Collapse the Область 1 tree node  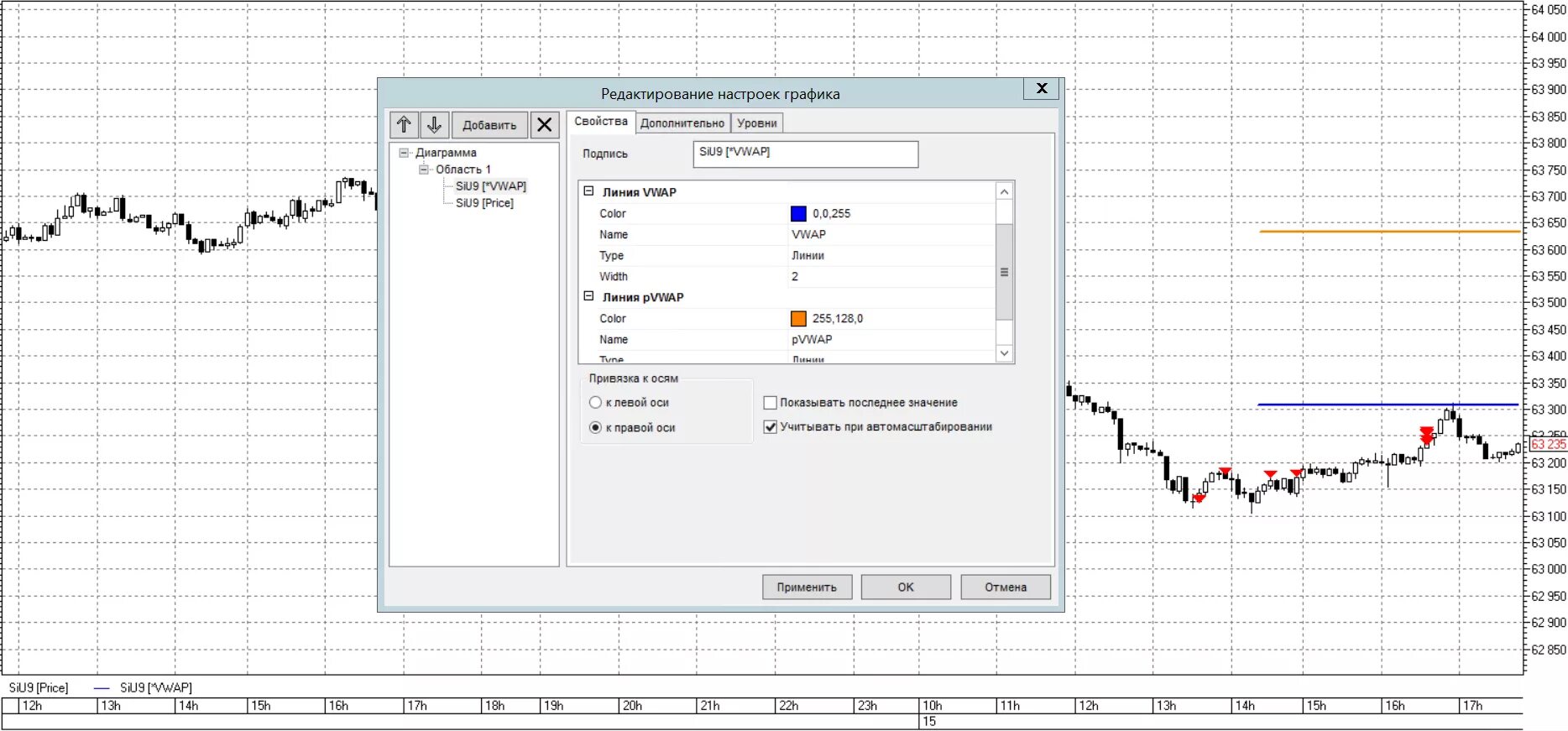[x=424, y=170]
